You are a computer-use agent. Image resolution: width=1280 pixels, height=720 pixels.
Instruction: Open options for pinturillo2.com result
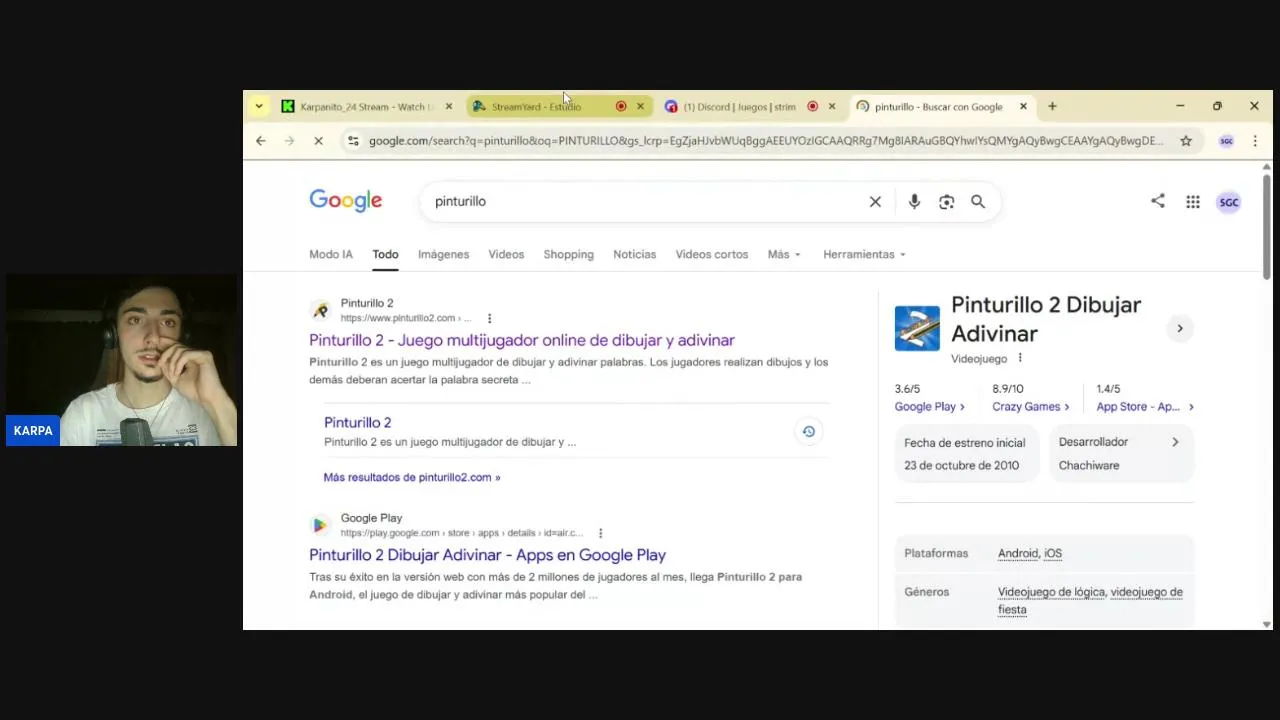490,318
